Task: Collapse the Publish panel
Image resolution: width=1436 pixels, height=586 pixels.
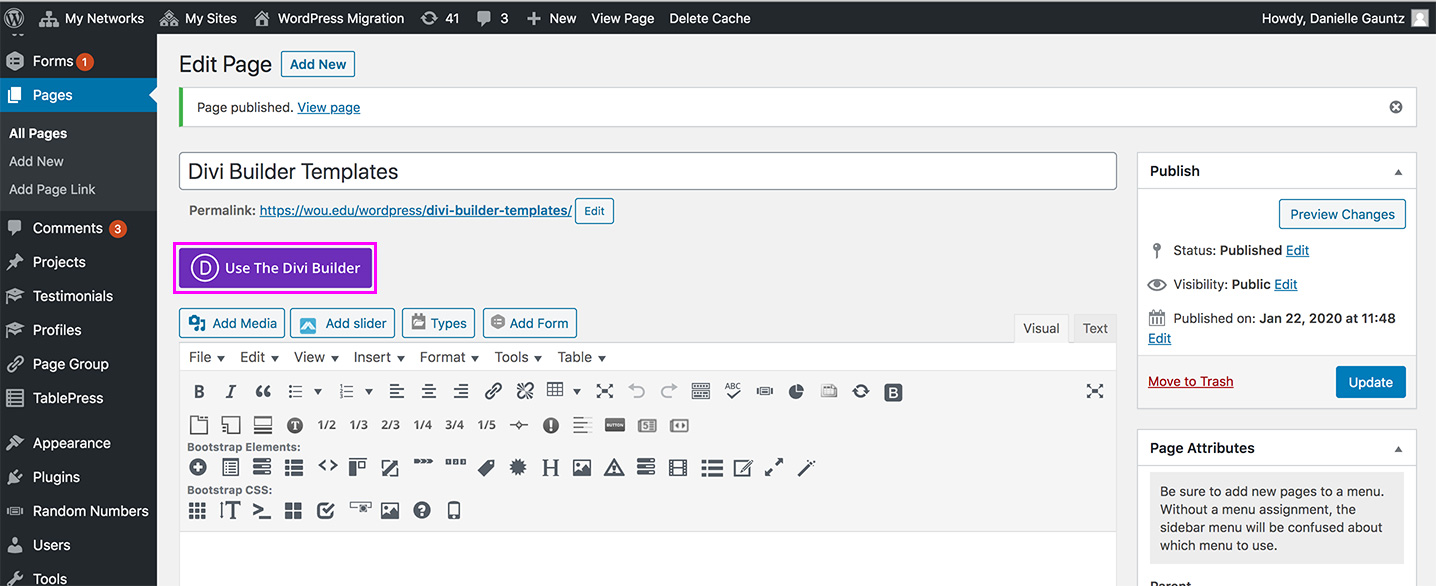Action: tap(1398, 170)
